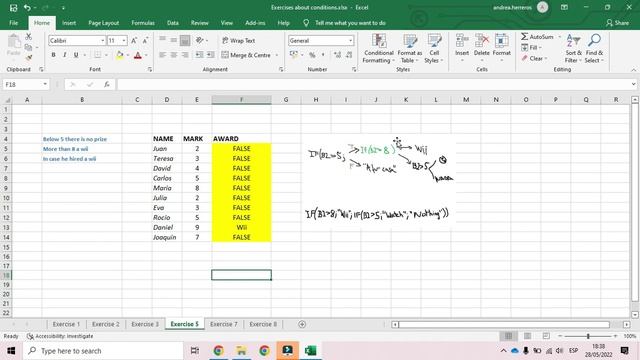Click the Share button

[618, 23]
